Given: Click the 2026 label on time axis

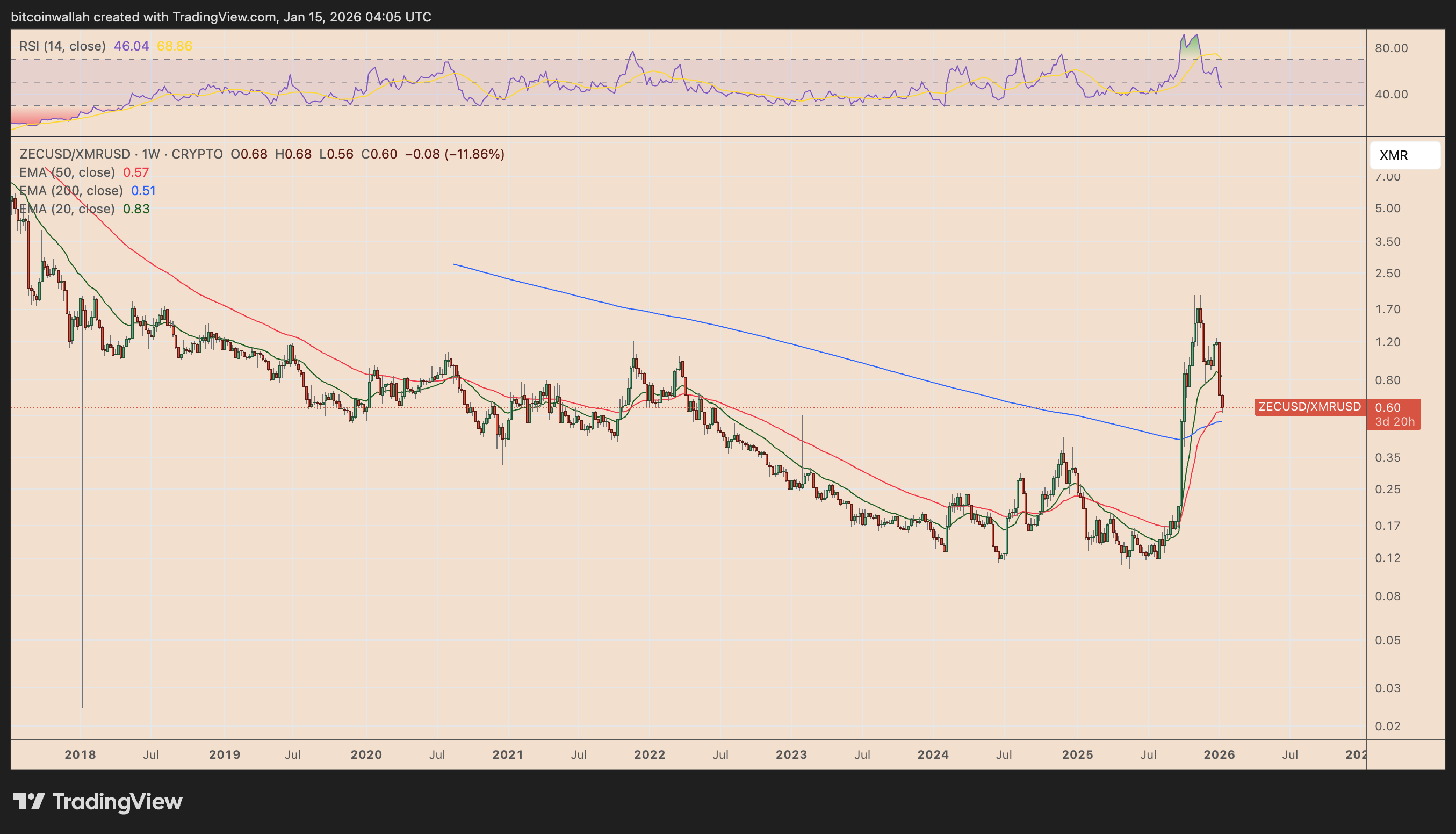Looking at the screenshot, I should point(1219,754).
